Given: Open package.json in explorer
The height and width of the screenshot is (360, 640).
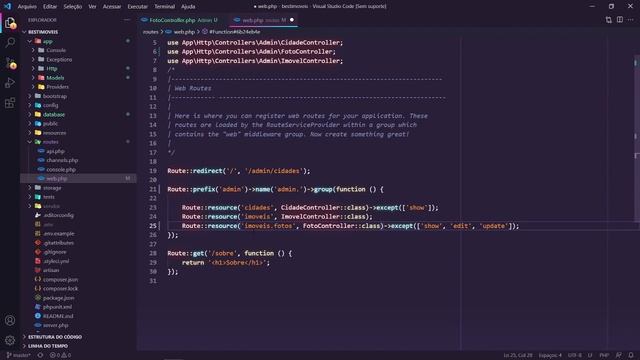Looking at the screenshot, I should (58, 298).
